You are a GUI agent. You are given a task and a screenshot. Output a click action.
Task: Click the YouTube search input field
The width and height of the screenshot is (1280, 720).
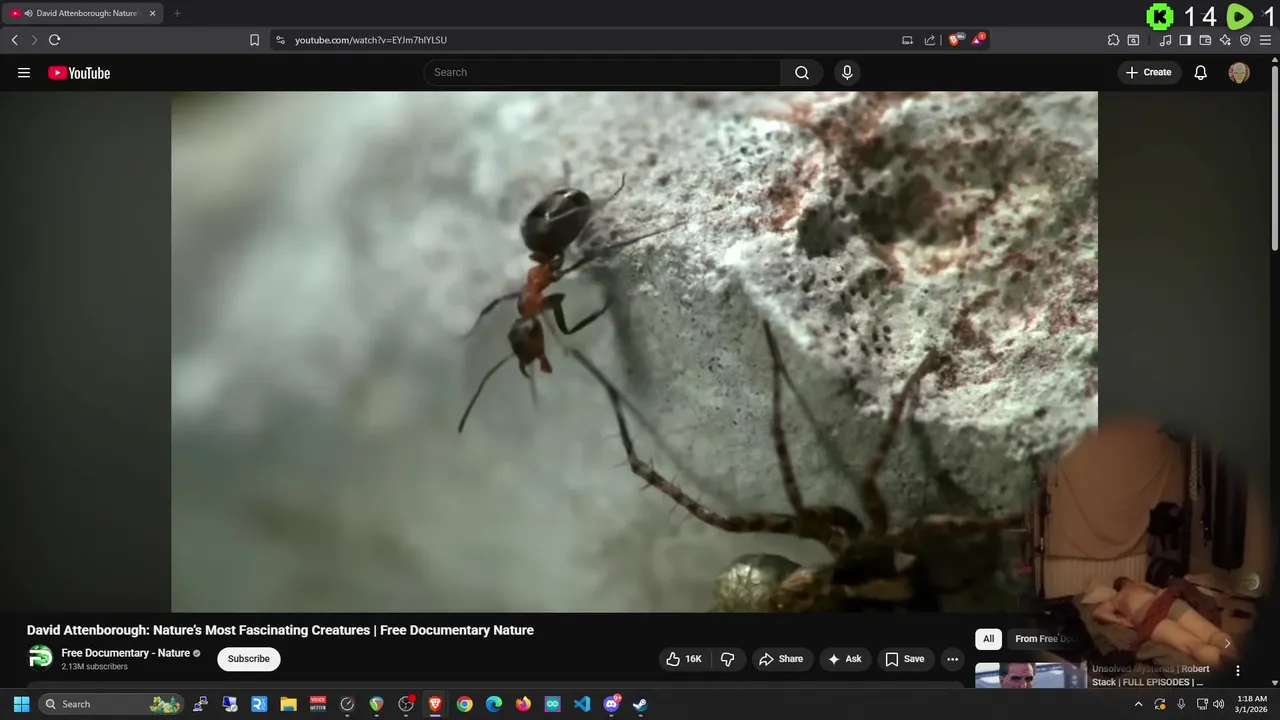(x=603, y=72)
